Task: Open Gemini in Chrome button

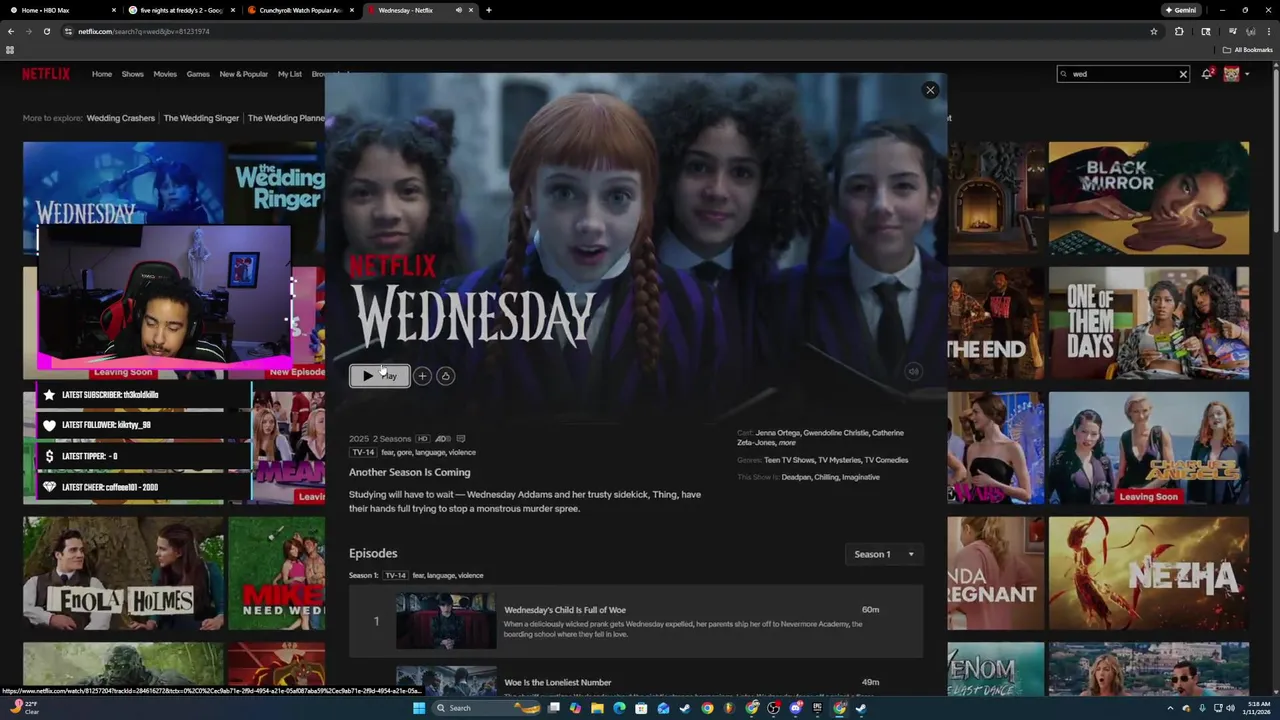Action: 1181,10
